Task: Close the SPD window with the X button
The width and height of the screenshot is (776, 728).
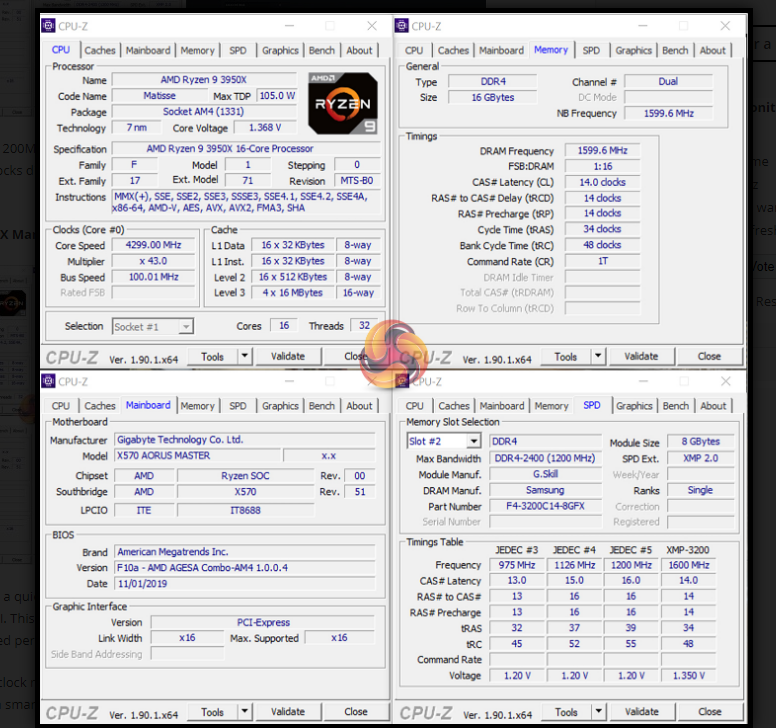Action: tap(726, 381)
